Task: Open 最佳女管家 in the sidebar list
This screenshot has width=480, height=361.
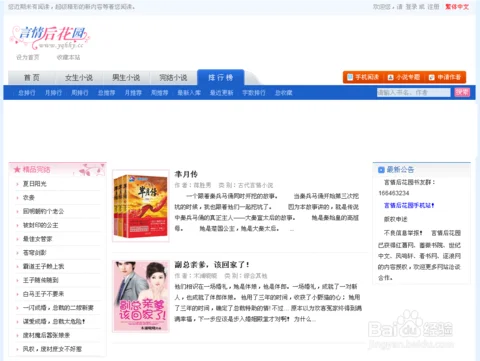Action: [x=37, y=239]
